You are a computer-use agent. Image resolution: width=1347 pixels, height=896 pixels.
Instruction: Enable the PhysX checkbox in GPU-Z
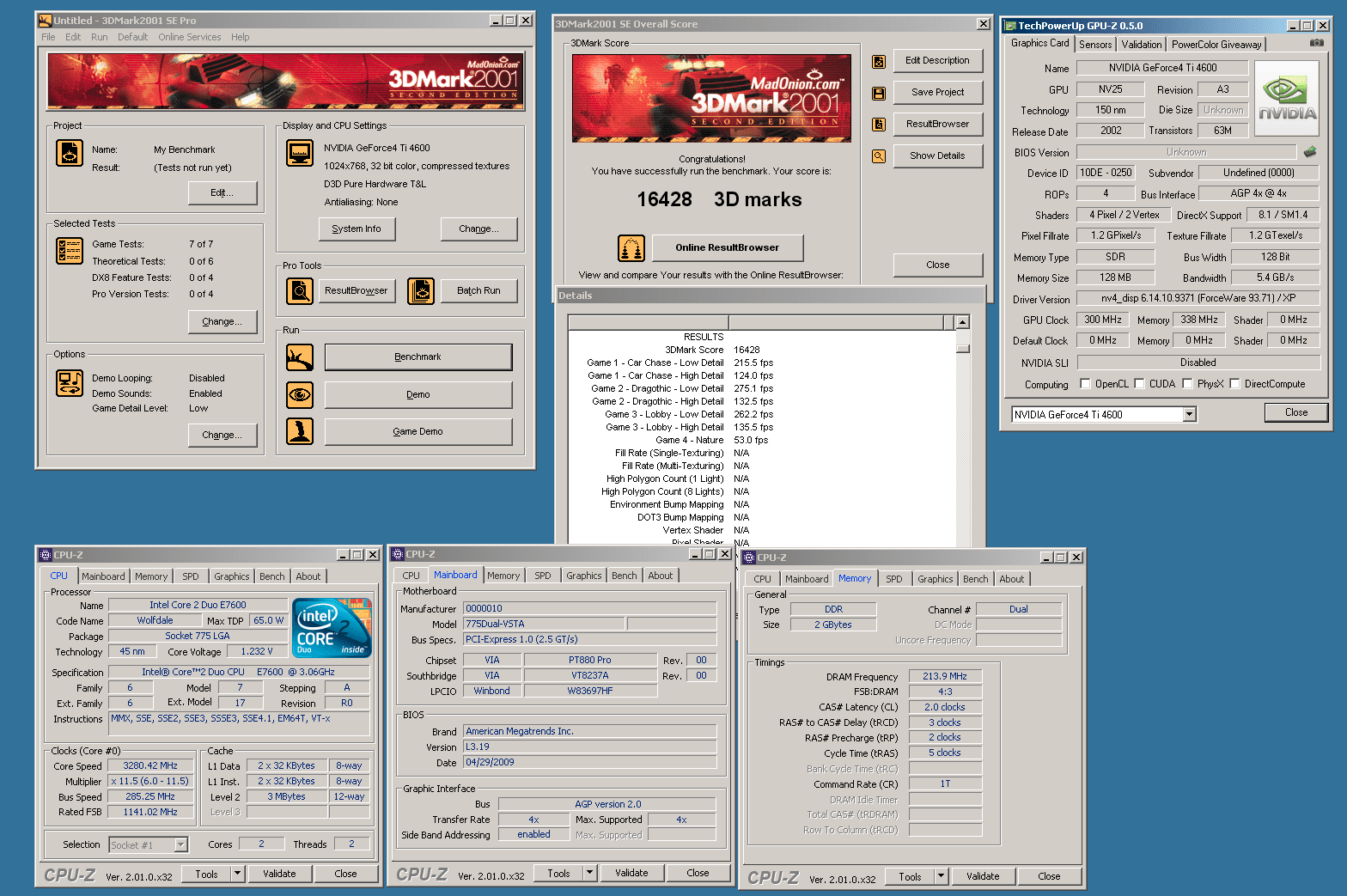coord(1187,384)
